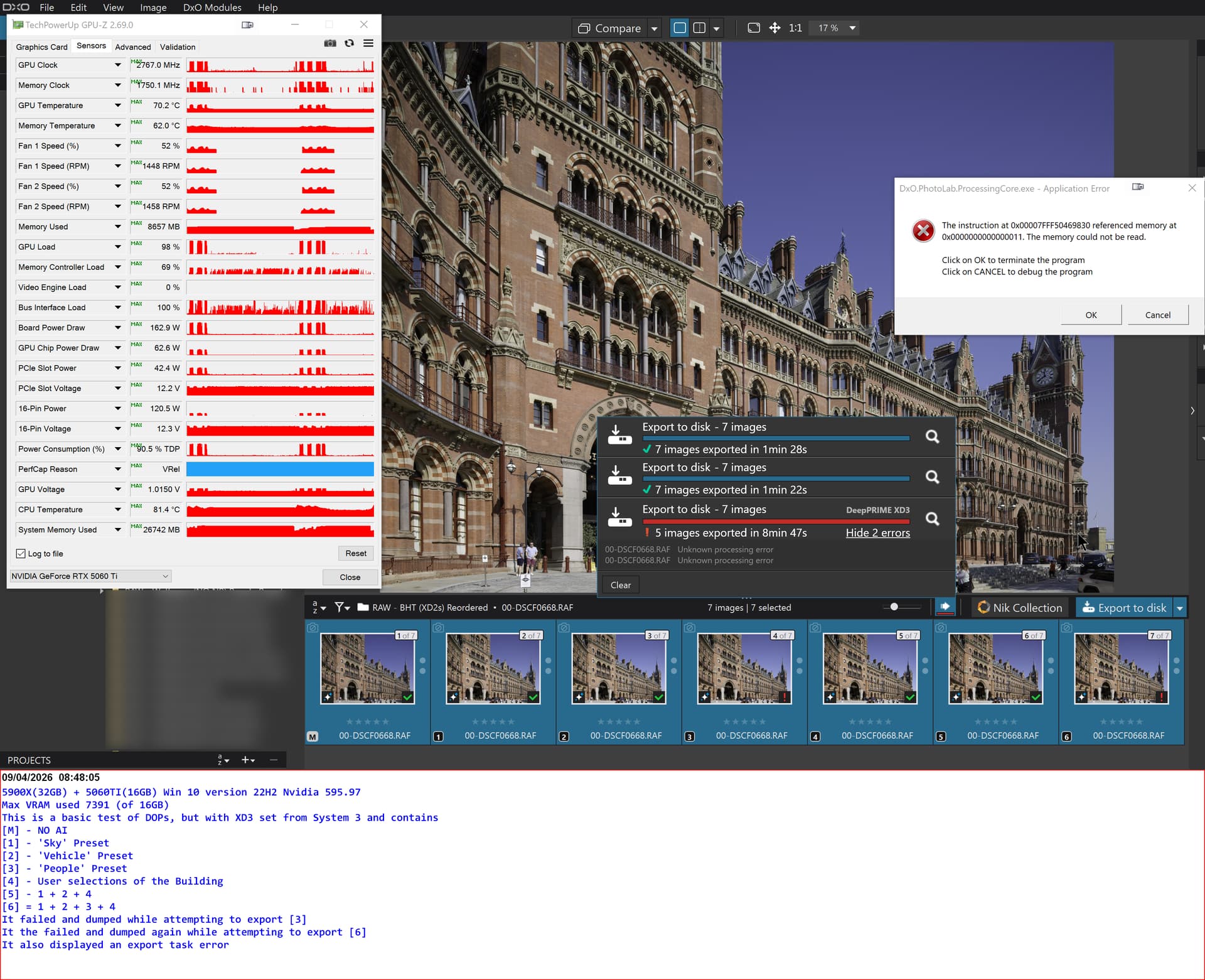Switch to the Advanced tab in GPU-Z
The width and height of the screenshot is (1205, 980).
pyautogui.click(x=132, y=47)
